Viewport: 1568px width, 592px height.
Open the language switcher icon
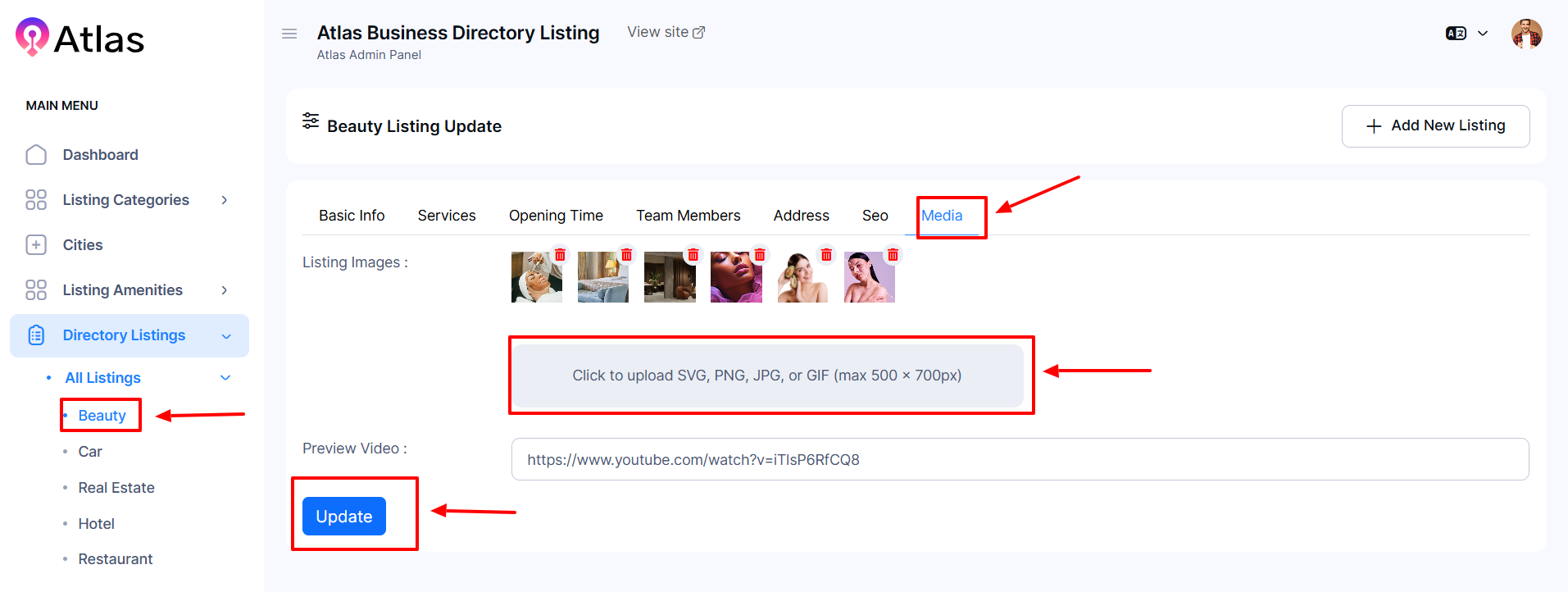[1457, 34]
